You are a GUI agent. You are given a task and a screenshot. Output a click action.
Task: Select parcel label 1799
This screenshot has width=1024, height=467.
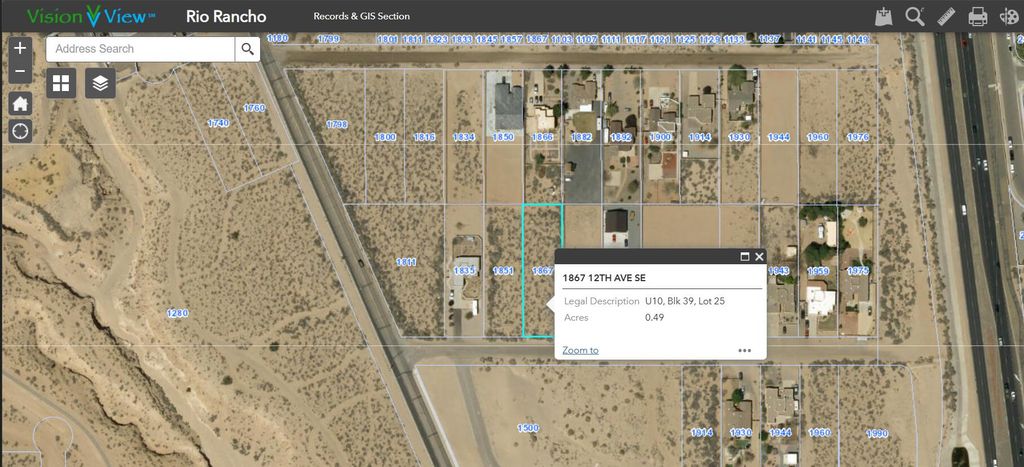tap(328, 39)
